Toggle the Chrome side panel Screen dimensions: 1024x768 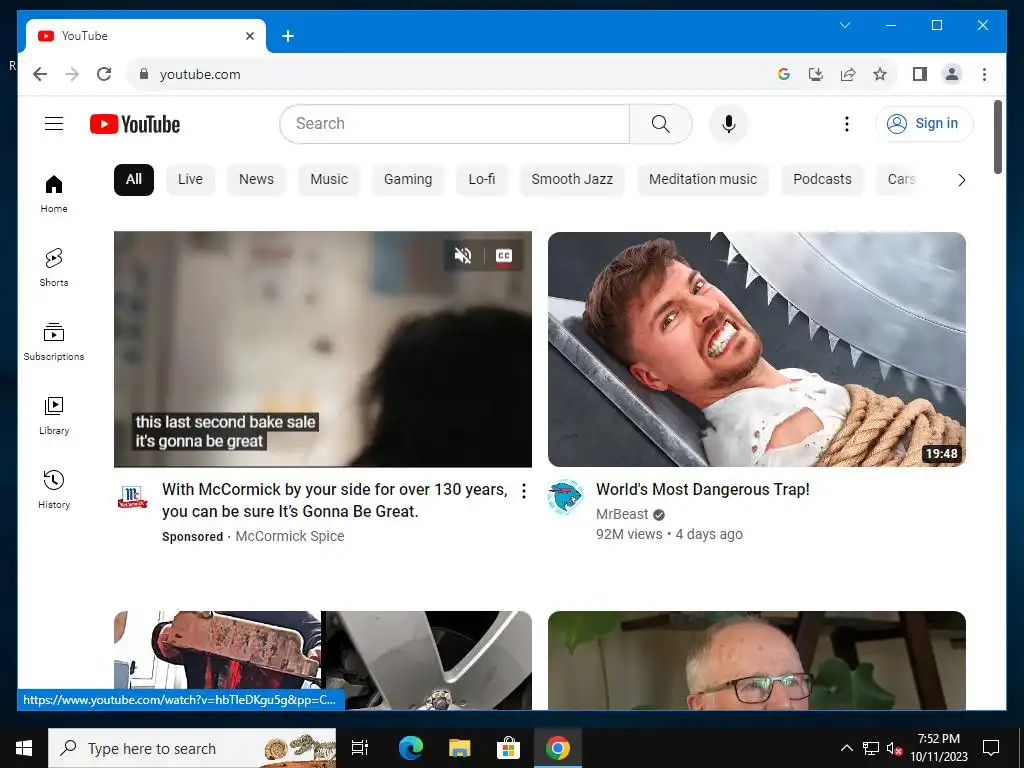[x=920, y=74]
